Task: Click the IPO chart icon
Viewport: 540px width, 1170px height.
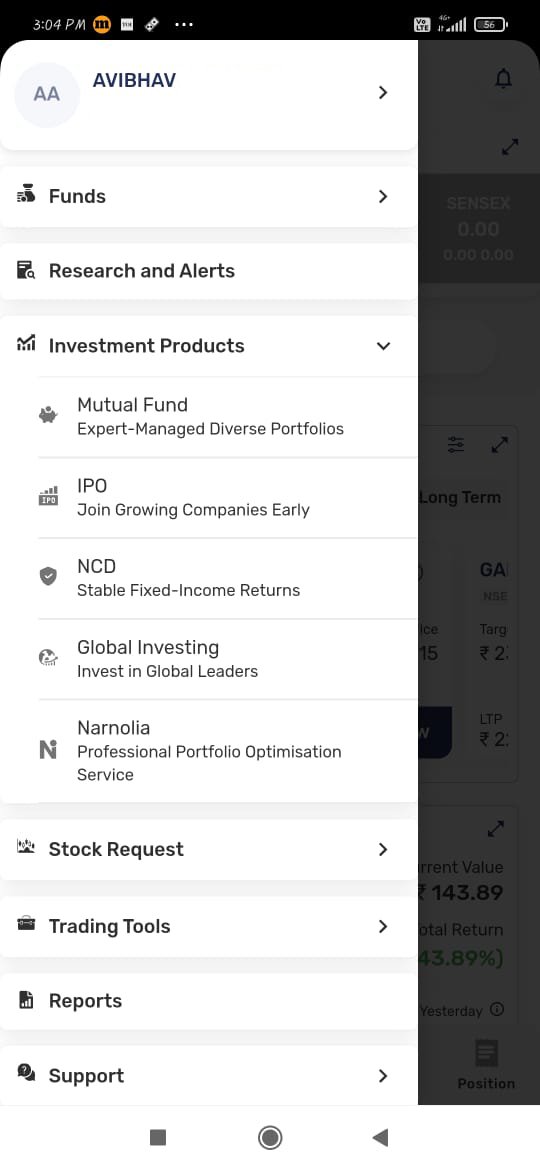Action: (x=48, y=496)
